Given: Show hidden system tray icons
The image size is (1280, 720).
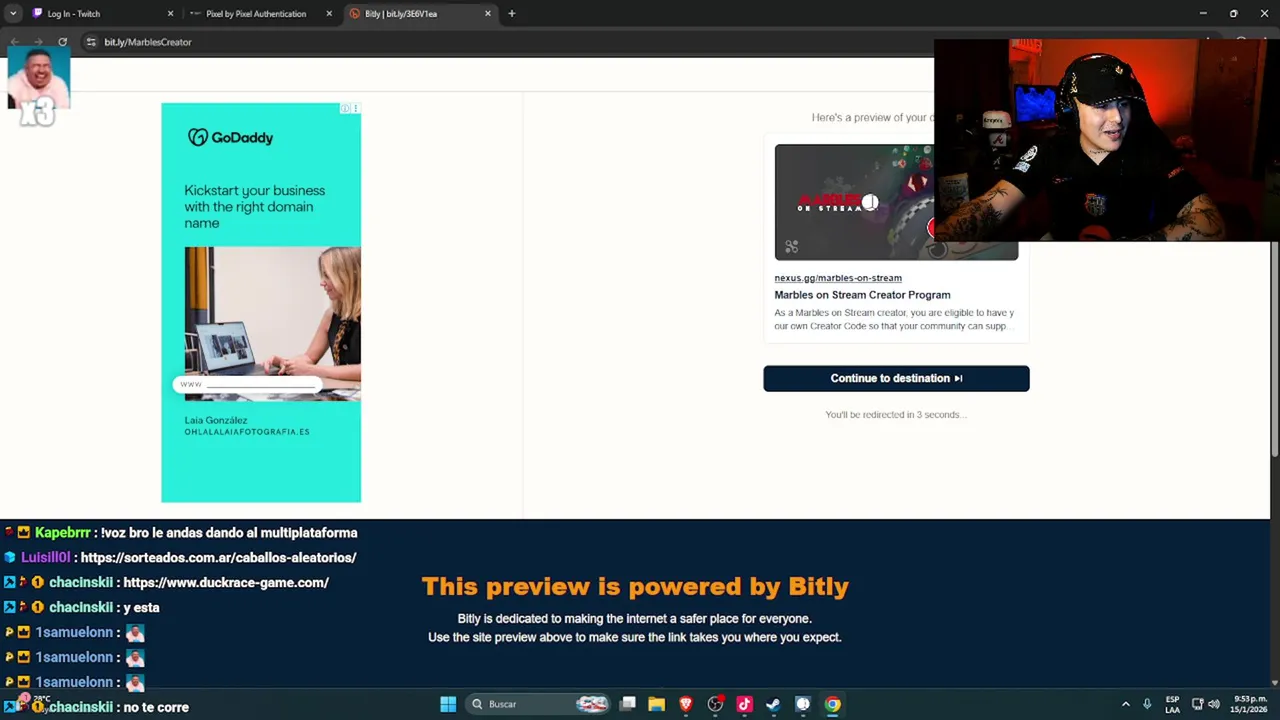Looking at the screenshot, I should pyautogui.click(x=1125, y=704).
